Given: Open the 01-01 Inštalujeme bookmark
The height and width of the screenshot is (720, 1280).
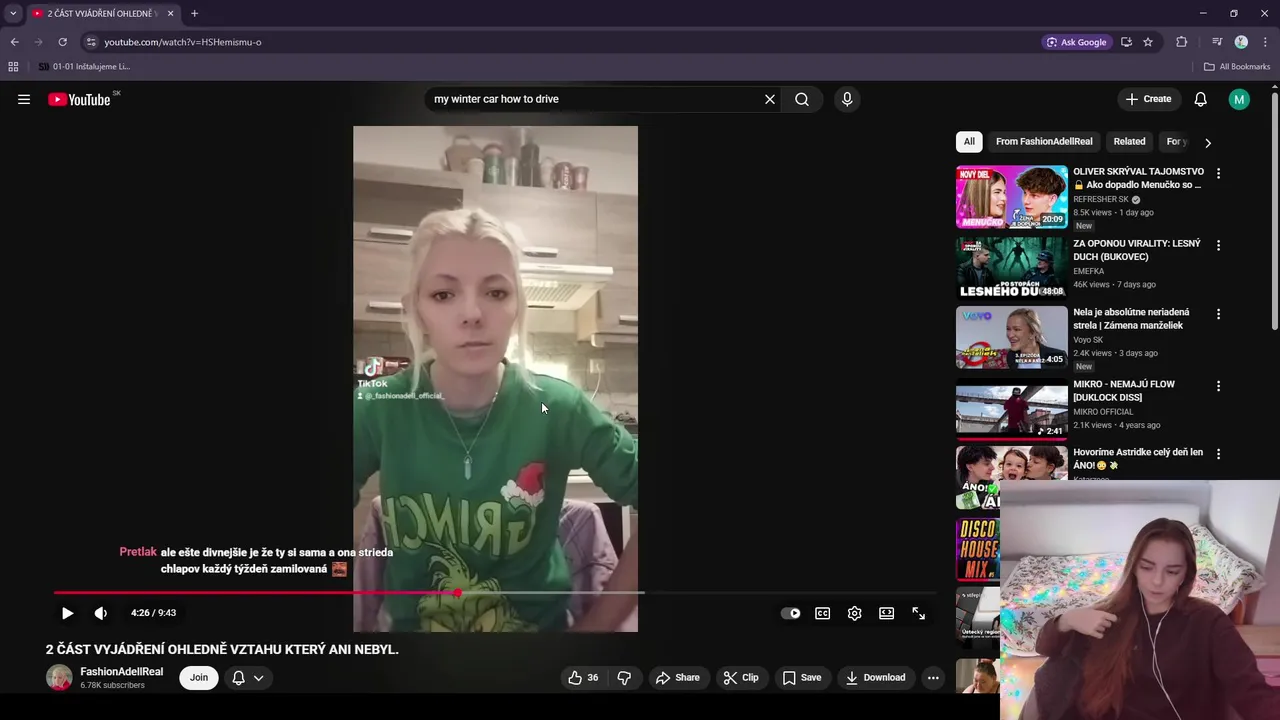Looking at the screenshot, I should (84, 67).
